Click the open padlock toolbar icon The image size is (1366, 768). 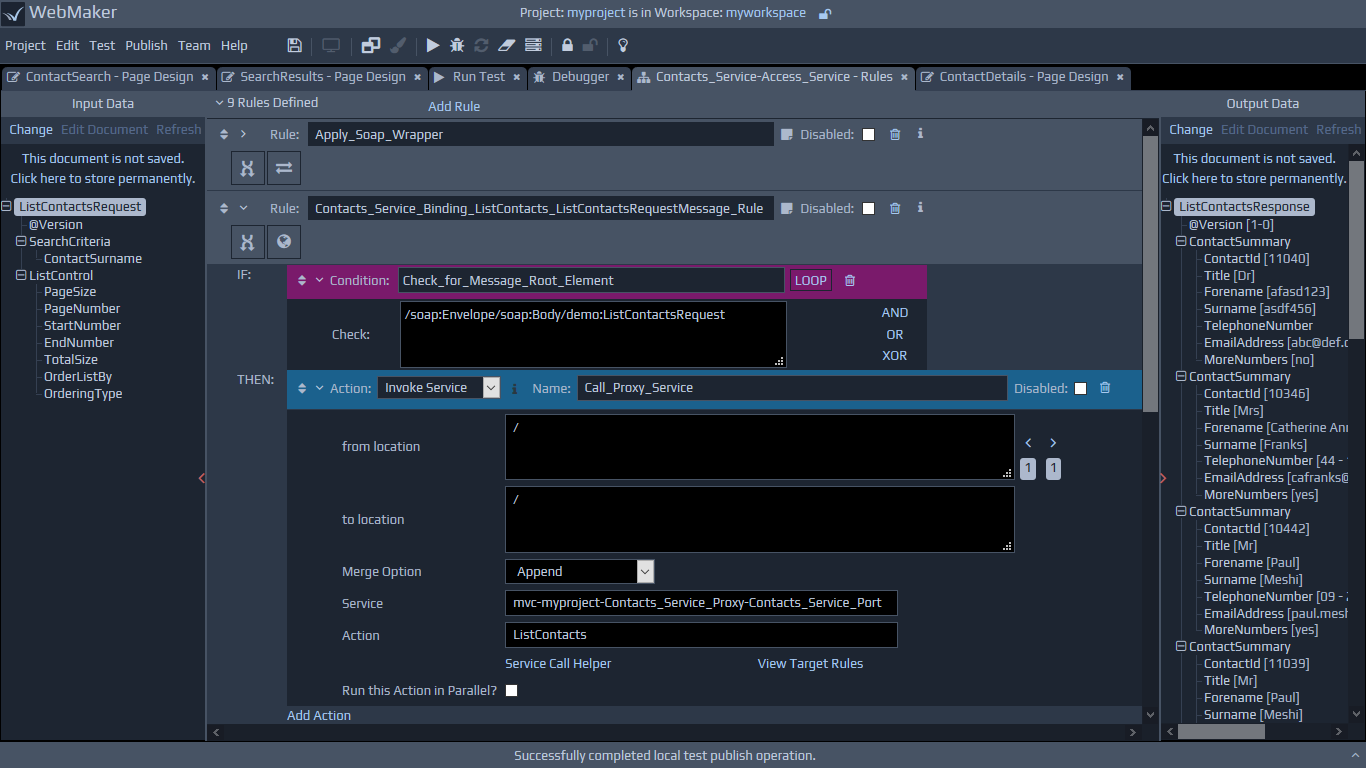590,45
